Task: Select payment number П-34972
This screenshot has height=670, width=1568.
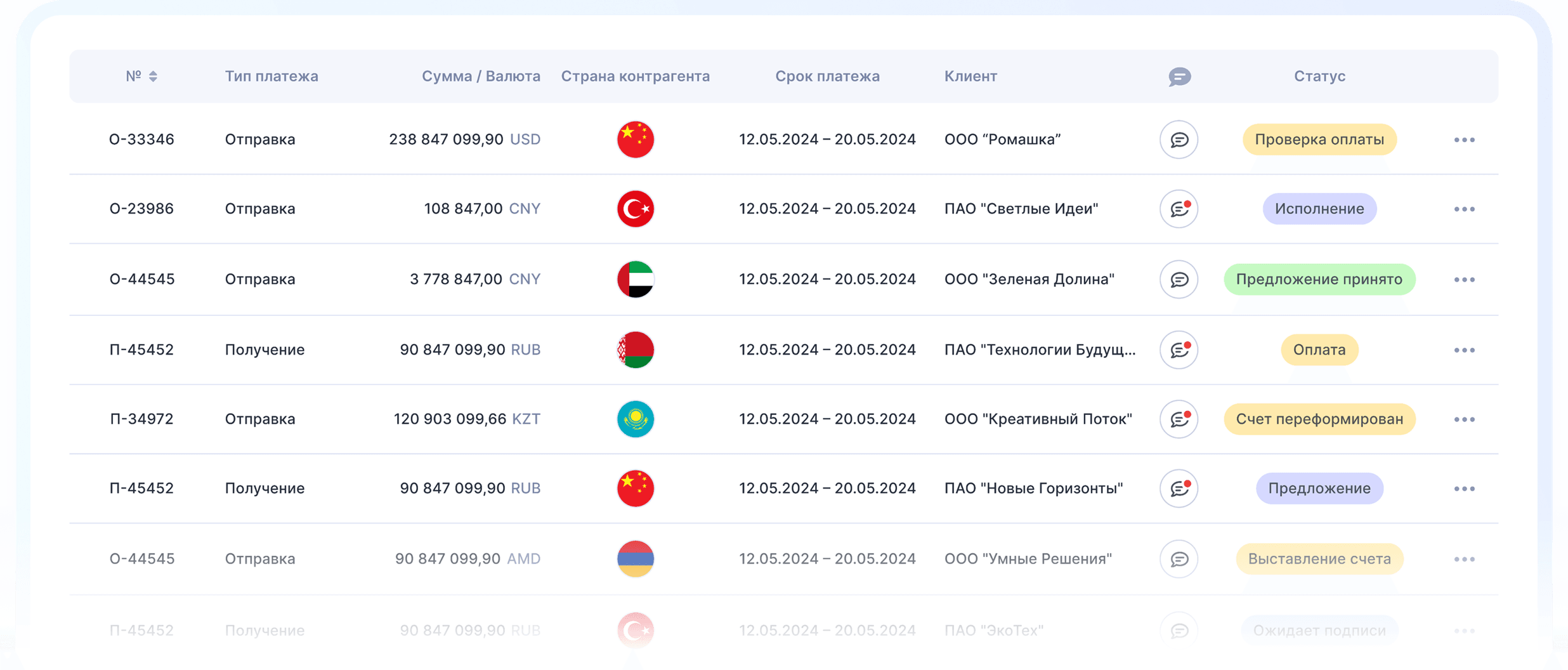Action: pos(141,419)
